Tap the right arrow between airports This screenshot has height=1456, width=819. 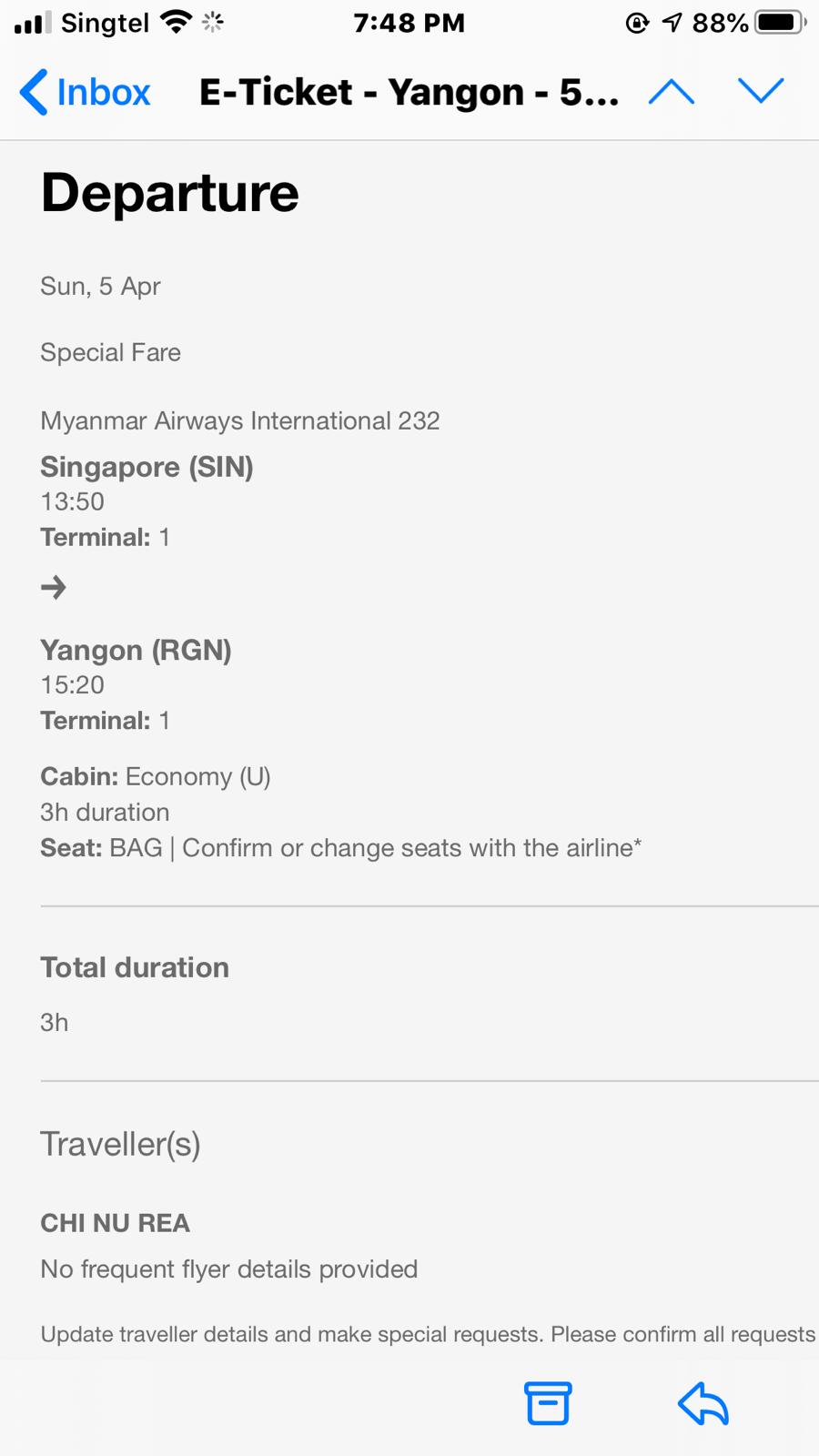coord(54,588)
